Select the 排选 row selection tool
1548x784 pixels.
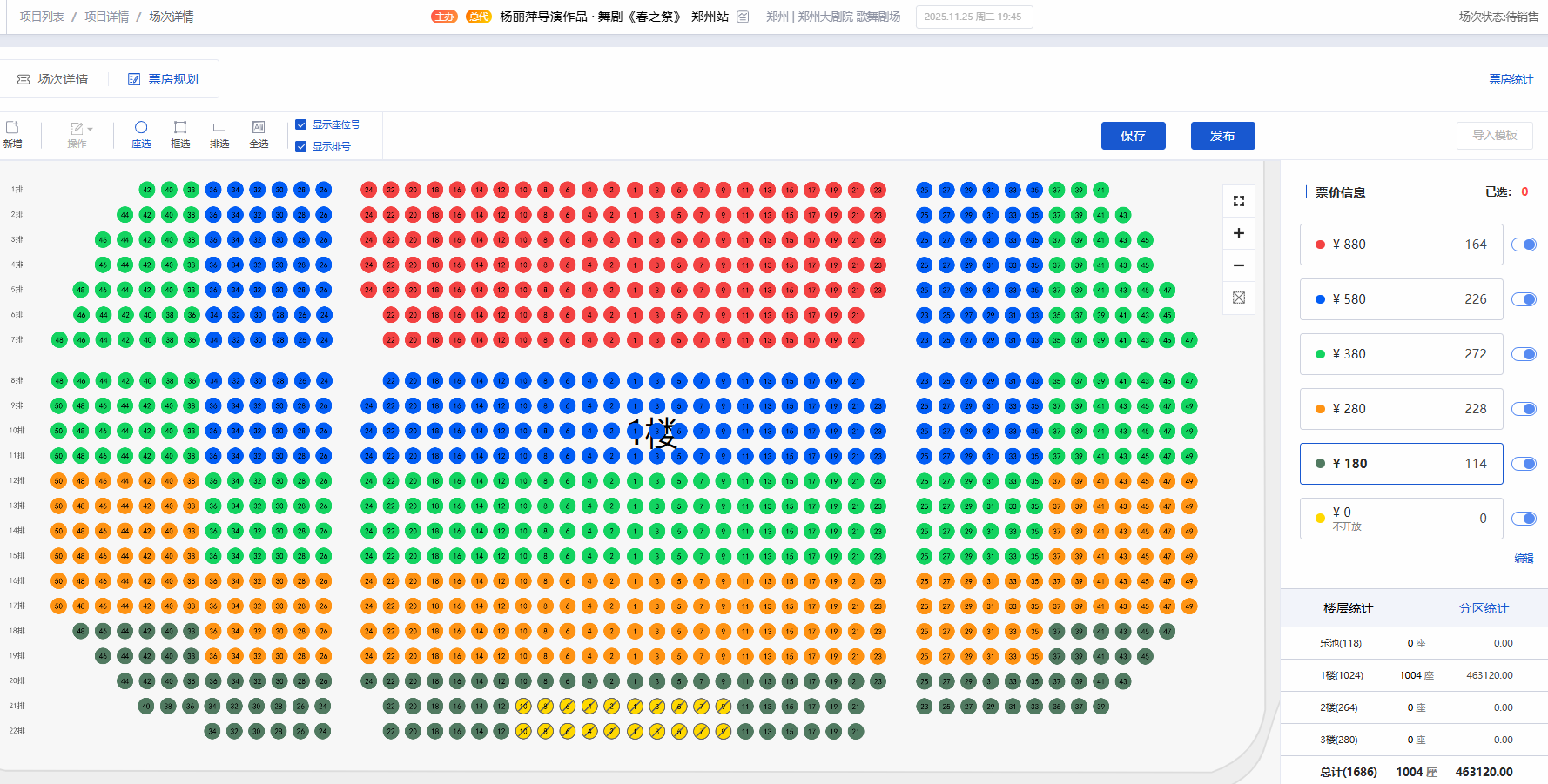click(x=219, y=134)
